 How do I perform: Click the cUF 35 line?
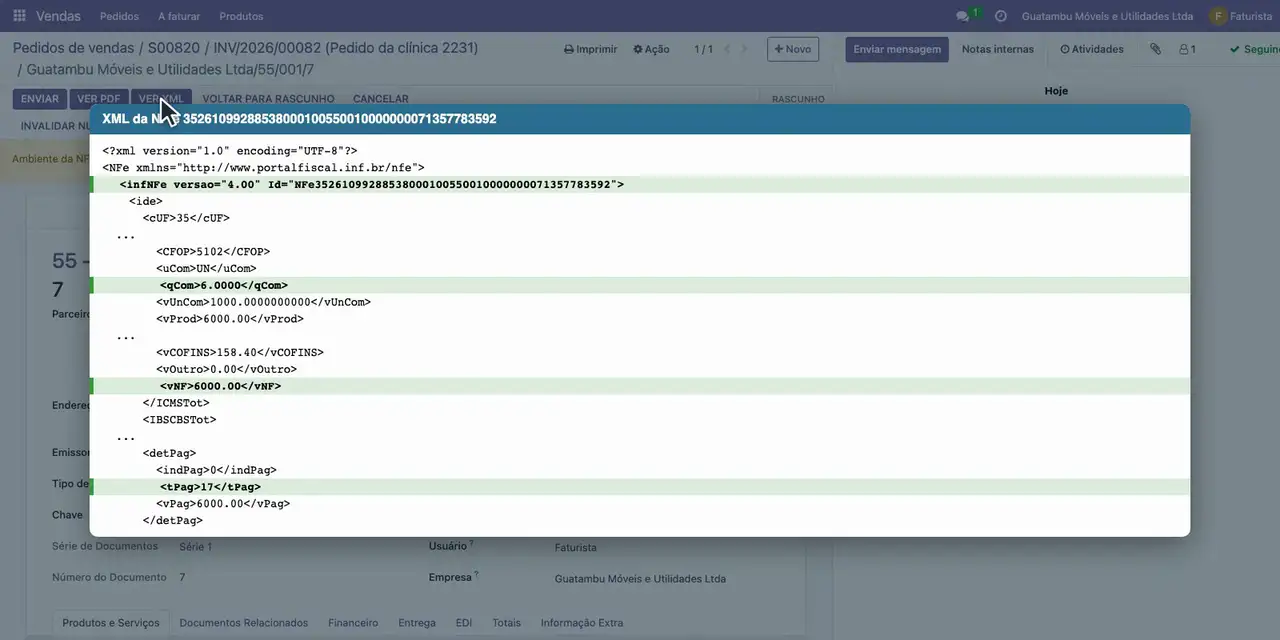(x=186, y=218)
